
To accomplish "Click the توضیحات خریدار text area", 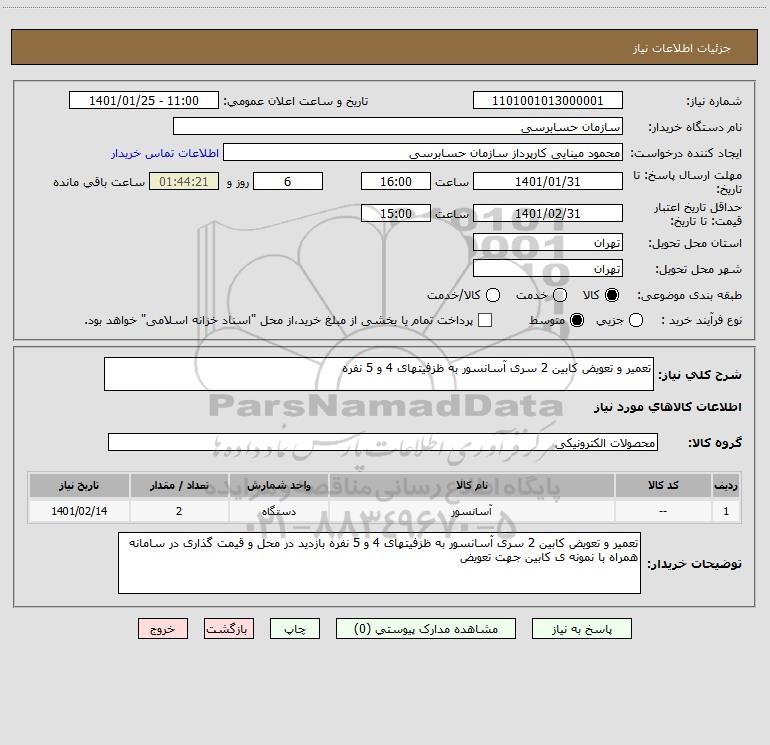I will (379, 563).
